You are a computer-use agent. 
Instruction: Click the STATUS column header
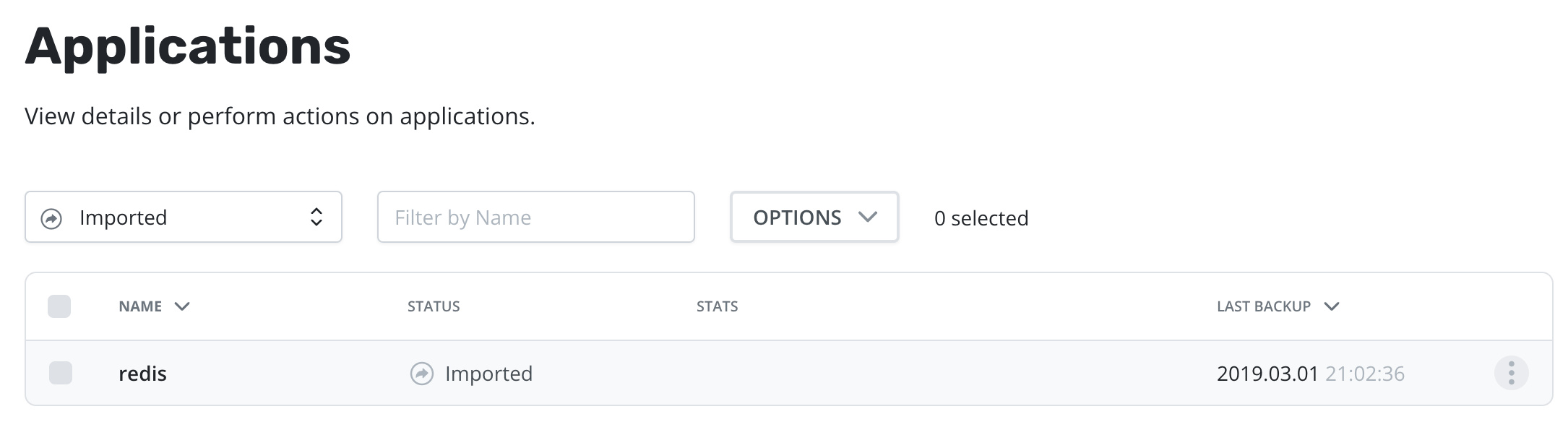(434, 306)
